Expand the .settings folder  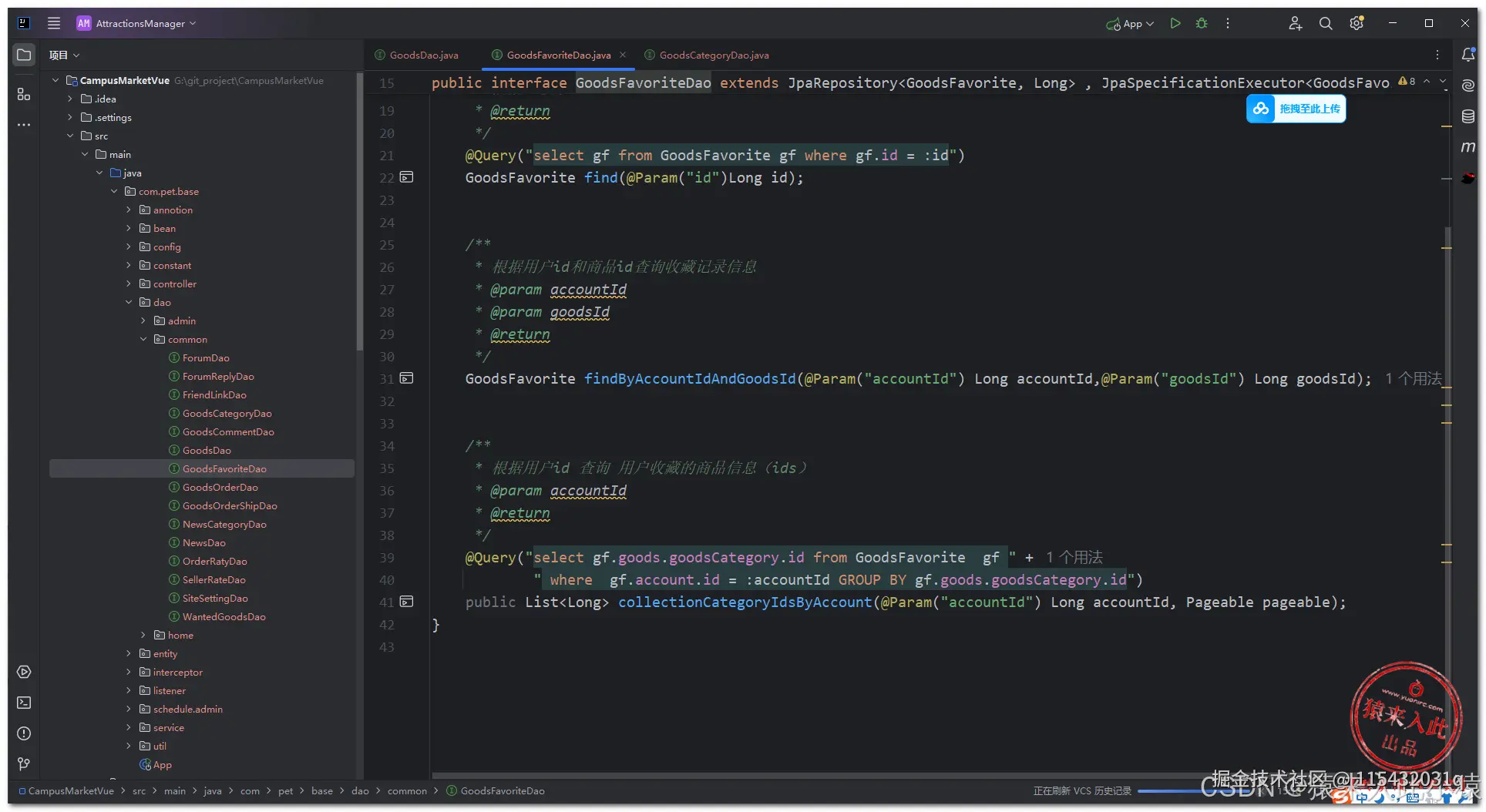tap(70, 117)
